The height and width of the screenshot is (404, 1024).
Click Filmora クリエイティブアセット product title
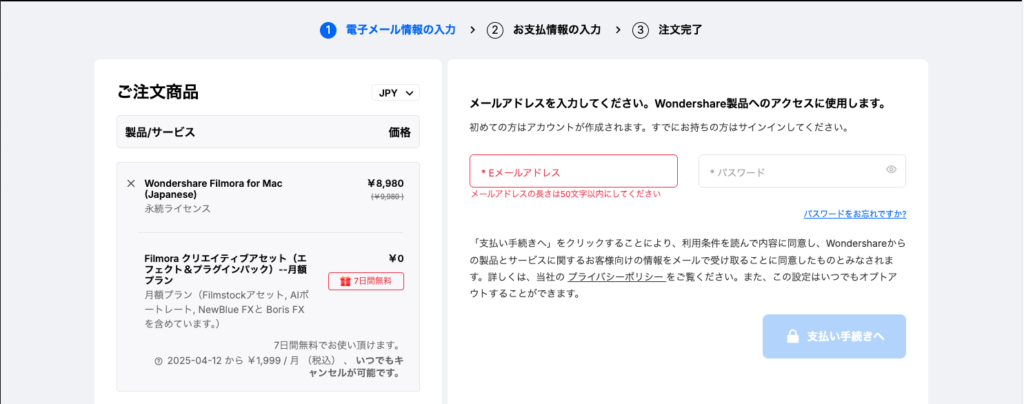click(x=227, y=268)
